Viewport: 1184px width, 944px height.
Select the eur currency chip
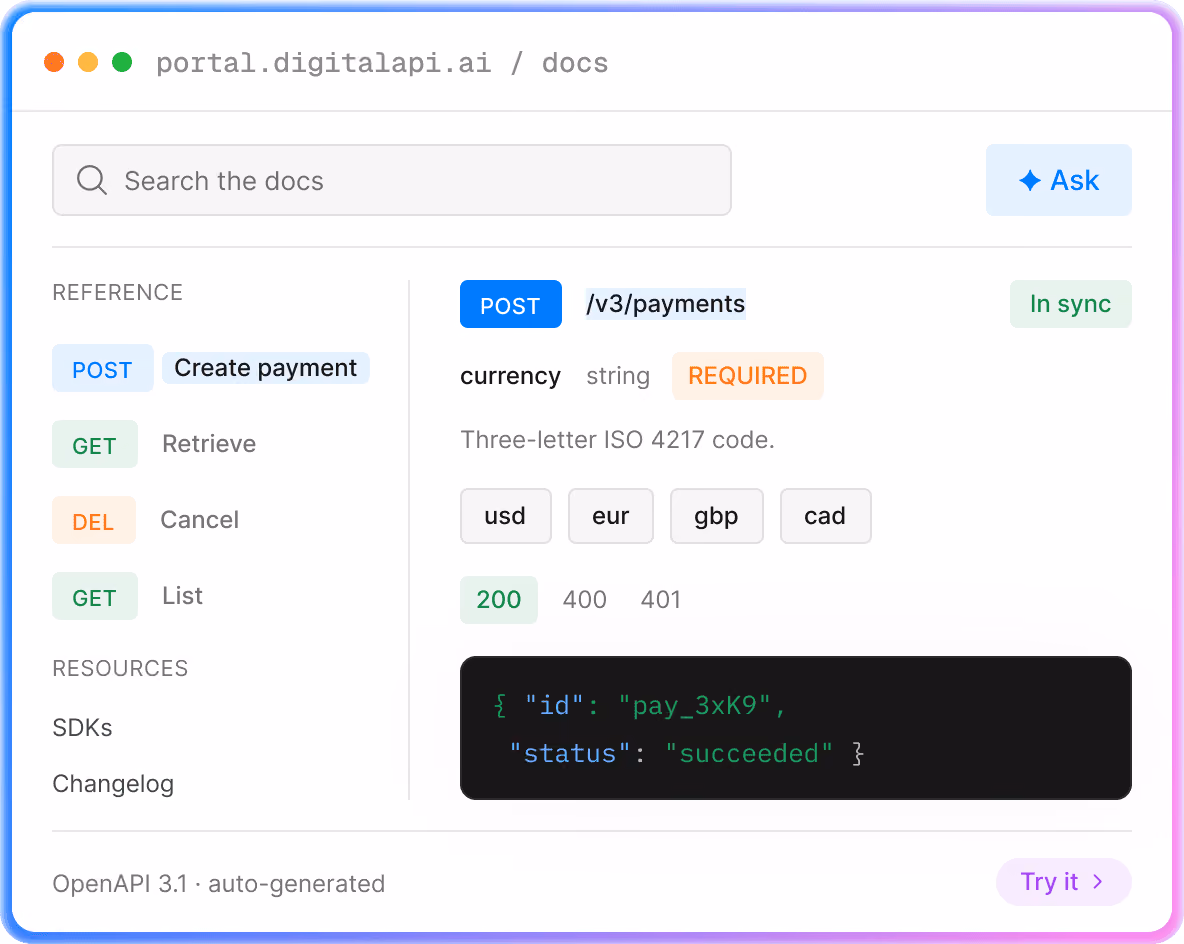click(x=611, y=516)
